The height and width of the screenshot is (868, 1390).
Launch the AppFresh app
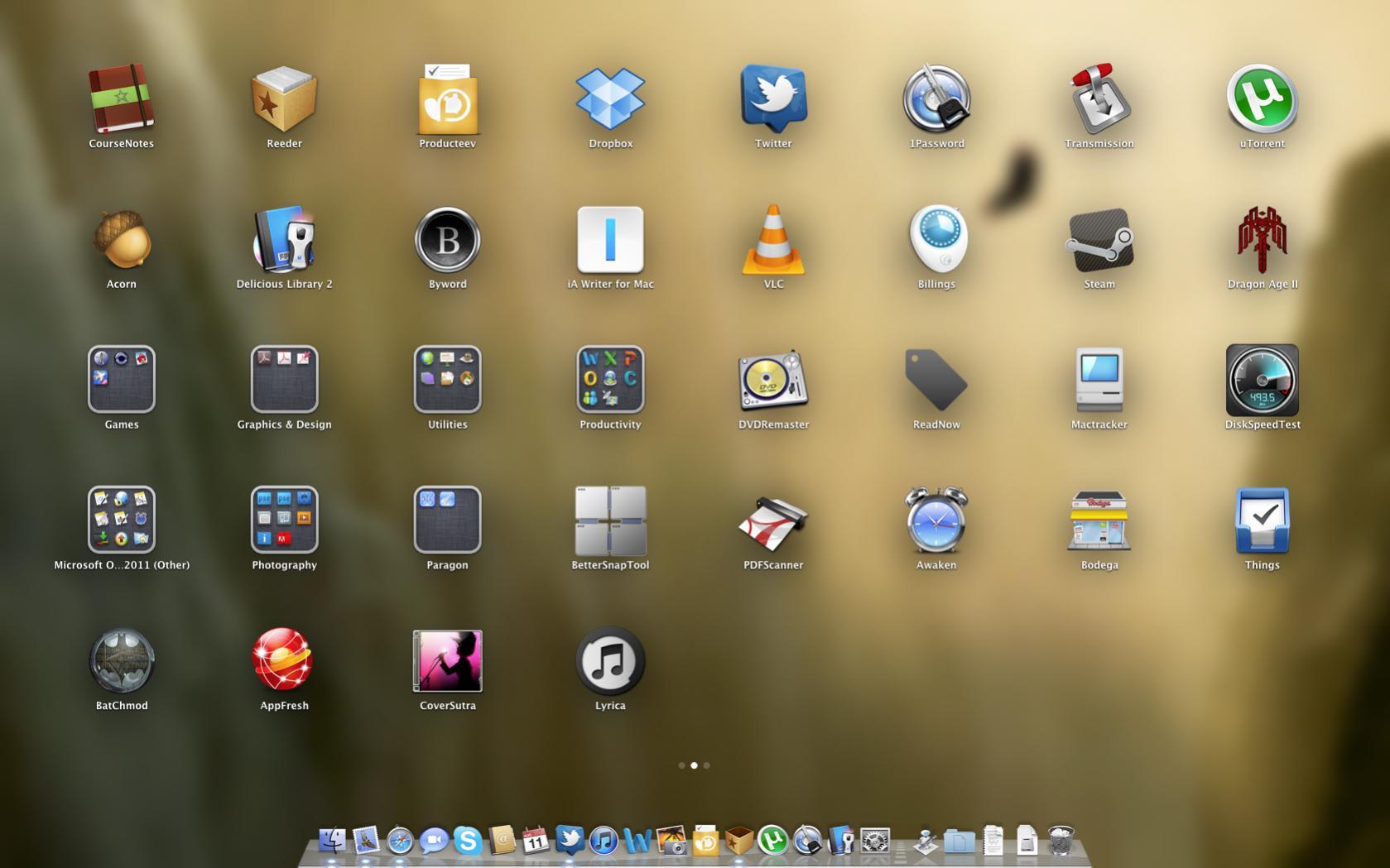282,659
